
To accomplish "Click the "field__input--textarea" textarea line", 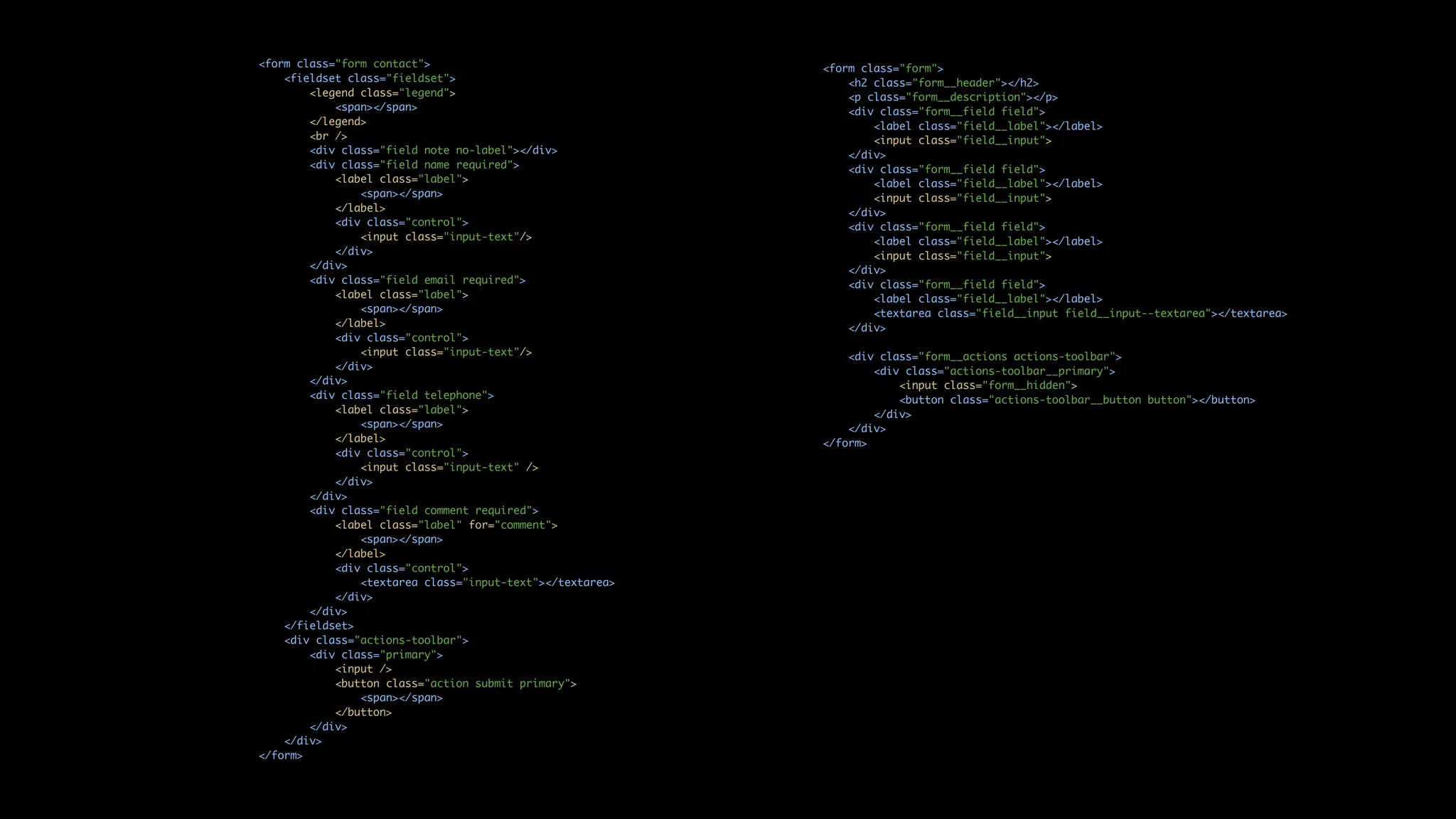I will [x=1080, y=314].
